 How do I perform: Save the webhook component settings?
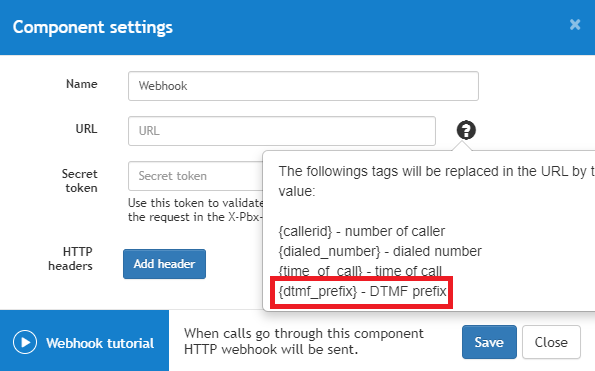pyautogui.click(x=489, y=342)
